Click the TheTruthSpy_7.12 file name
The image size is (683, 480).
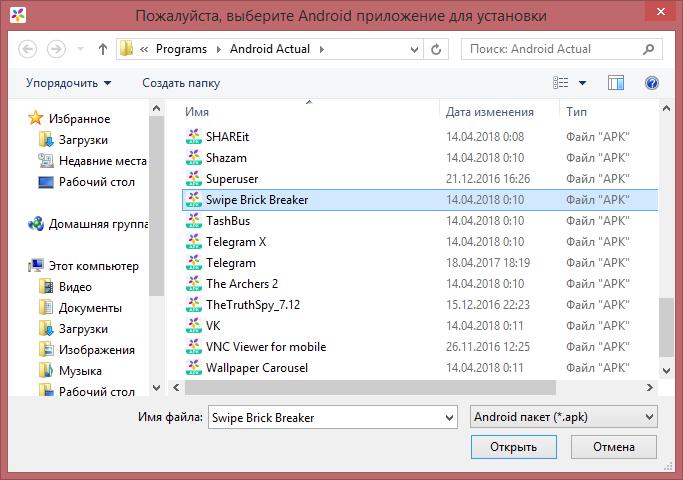point(253,304)
